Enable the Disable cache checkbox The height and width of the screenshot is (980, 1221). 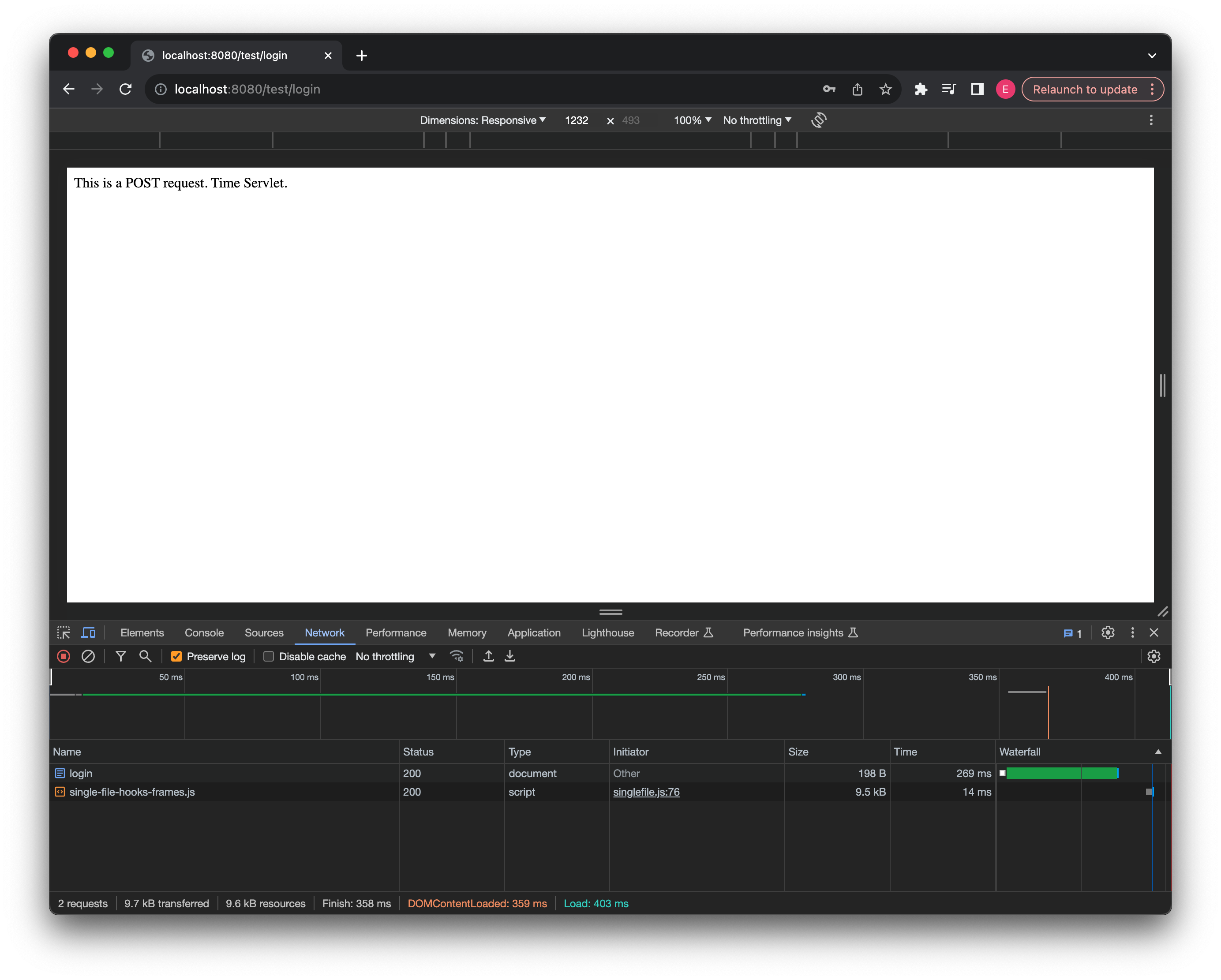[269, 656]
